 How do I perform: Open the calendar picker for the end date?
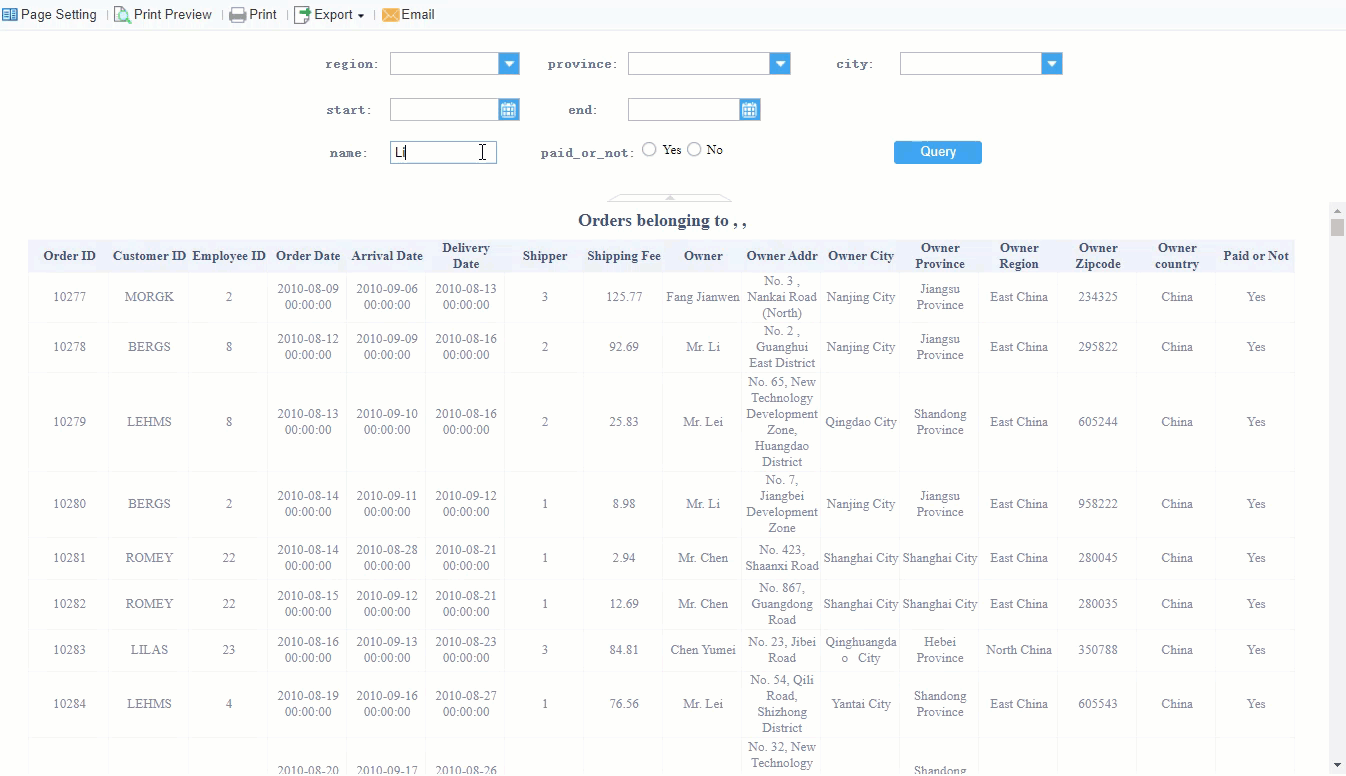point(750,109)
